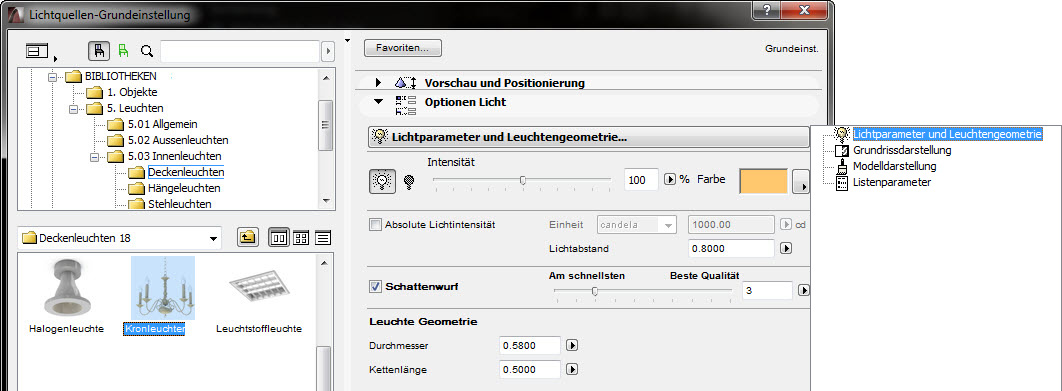The image size is (1062, 391).
Task: Select the black chair library filter icon
Action: coord(99,50)
